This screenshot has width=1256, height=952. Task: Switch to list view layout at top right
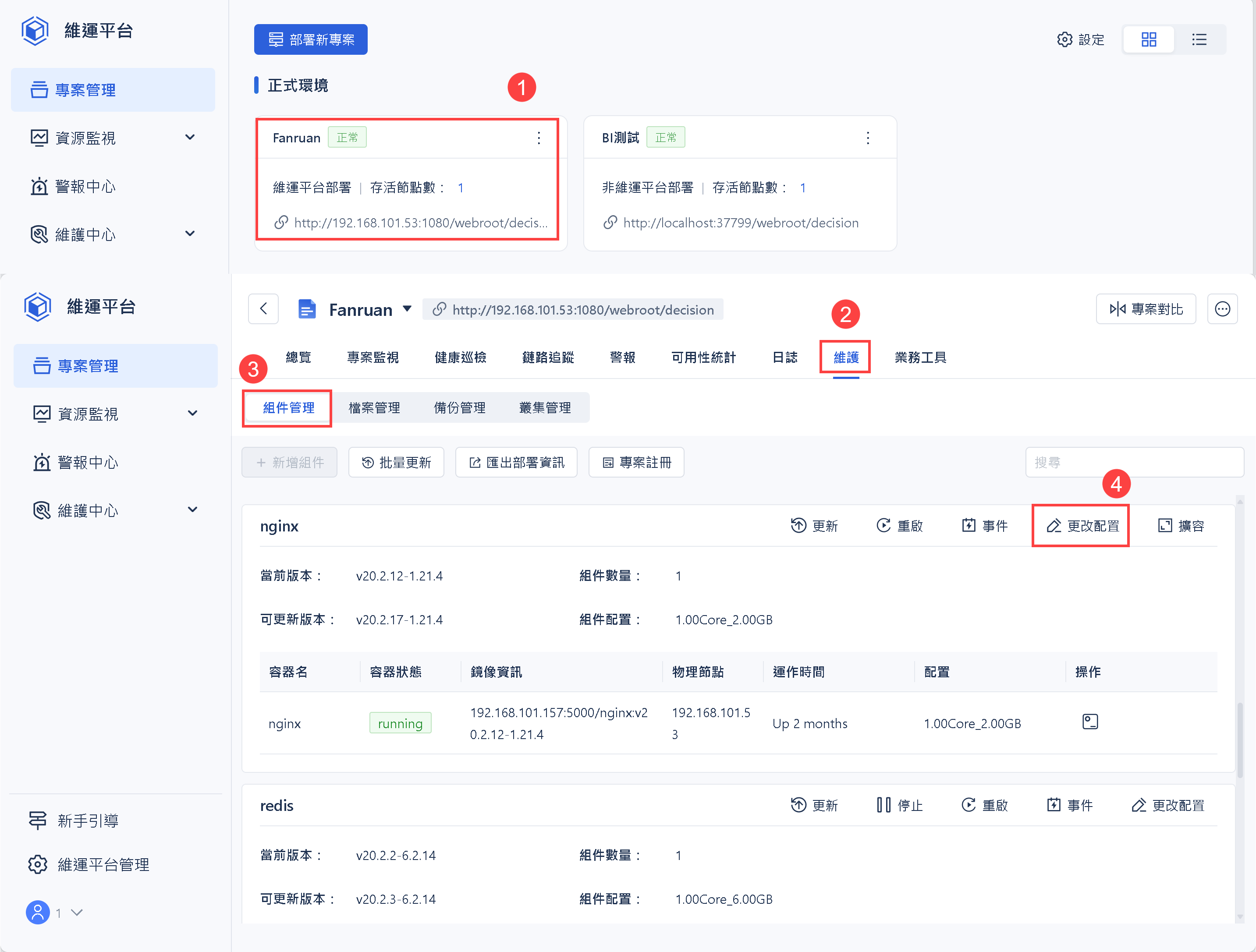point(1199,39)
